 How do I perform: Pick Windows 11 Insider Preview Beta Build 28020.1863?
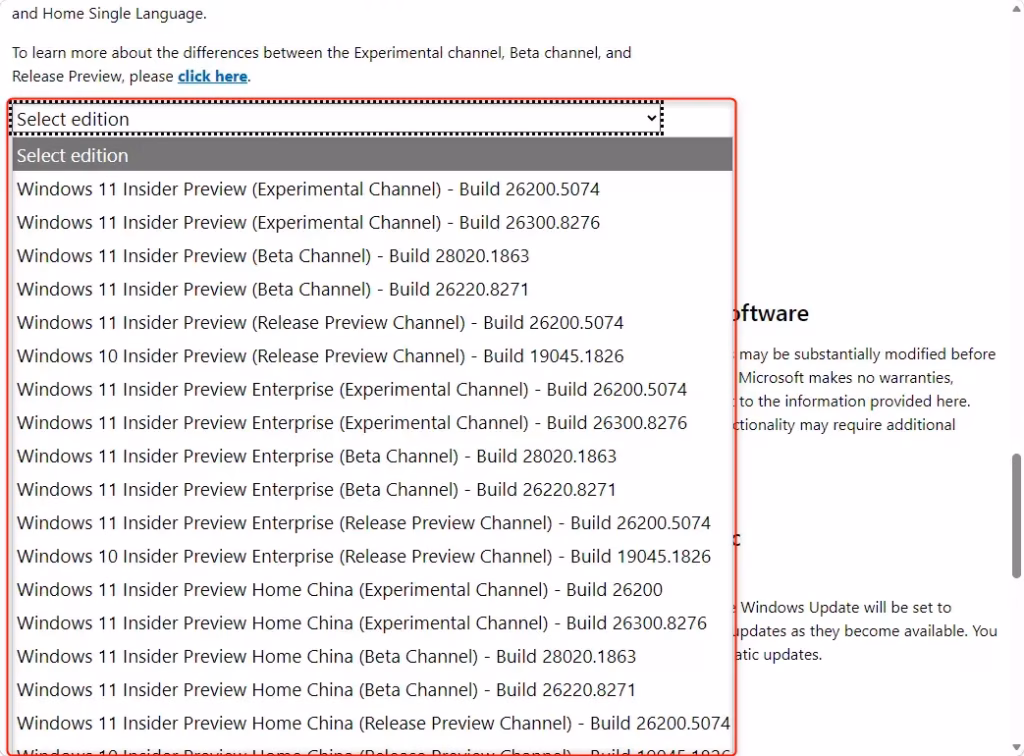tap(273, 256)
